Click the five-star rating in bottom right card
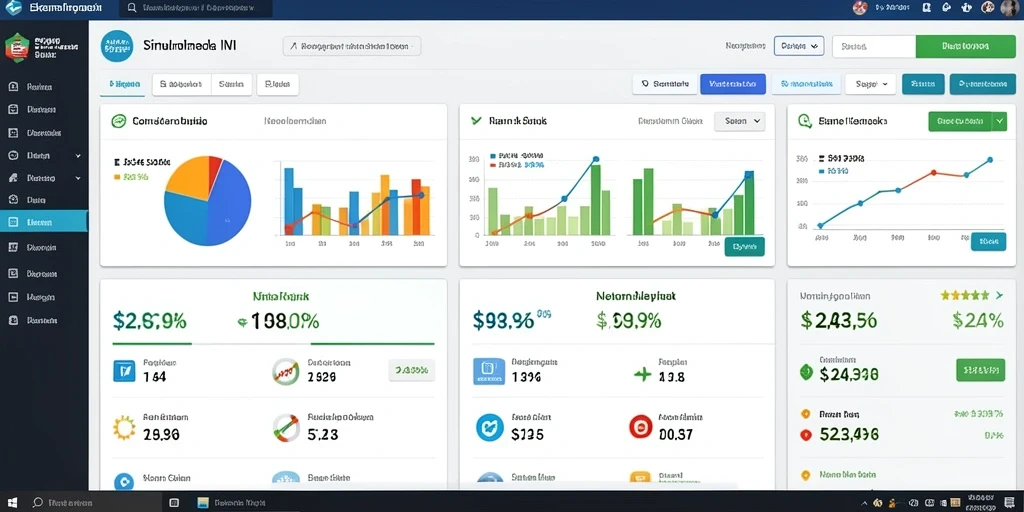The height and width of the screenshot is (512, 1024). click(x=965, y=296)
